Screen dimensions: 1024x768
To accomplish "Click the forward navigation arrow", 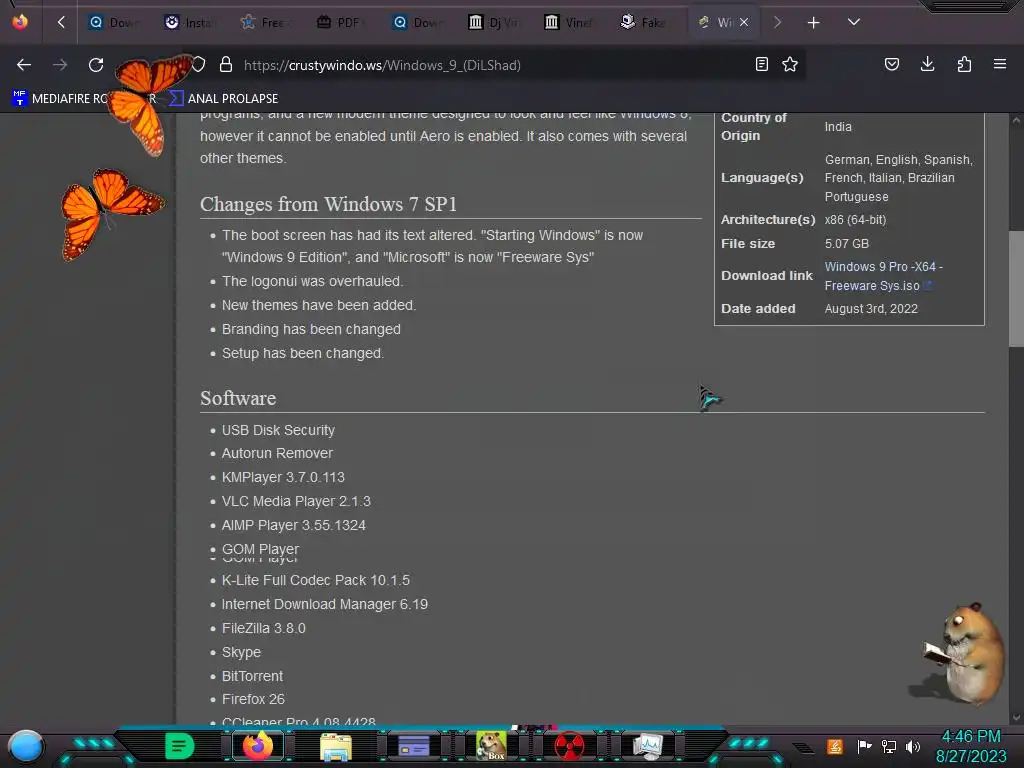I will [60, 65].
